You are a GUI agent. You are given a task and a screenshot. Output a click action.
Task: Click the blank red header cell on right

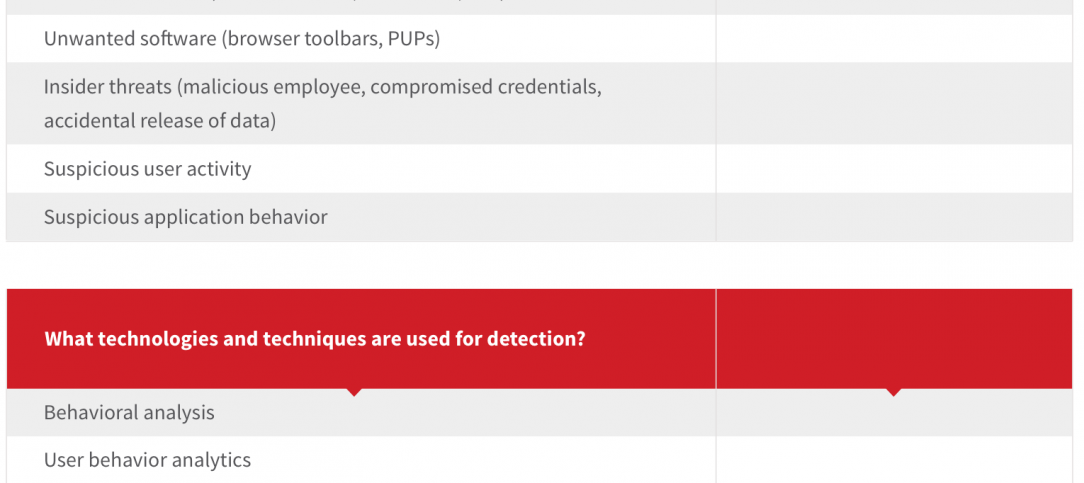(894, 339)
